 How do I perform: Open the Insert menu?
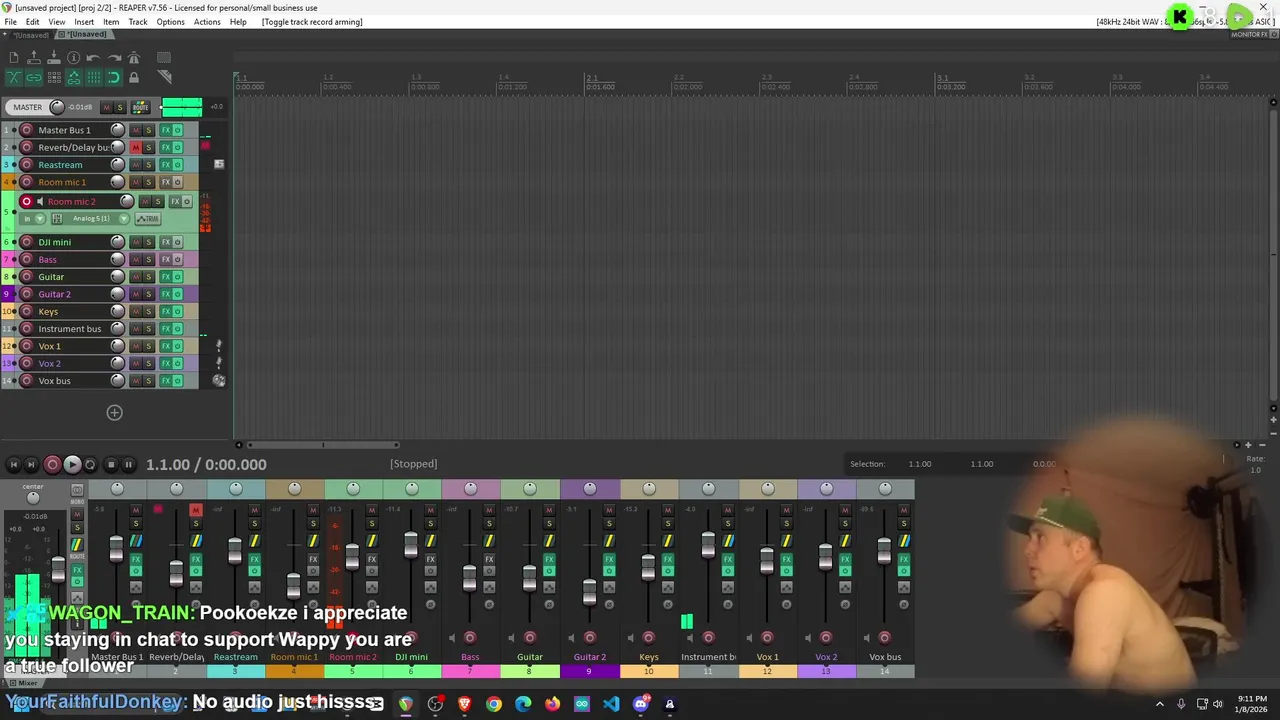coord(84,22)
